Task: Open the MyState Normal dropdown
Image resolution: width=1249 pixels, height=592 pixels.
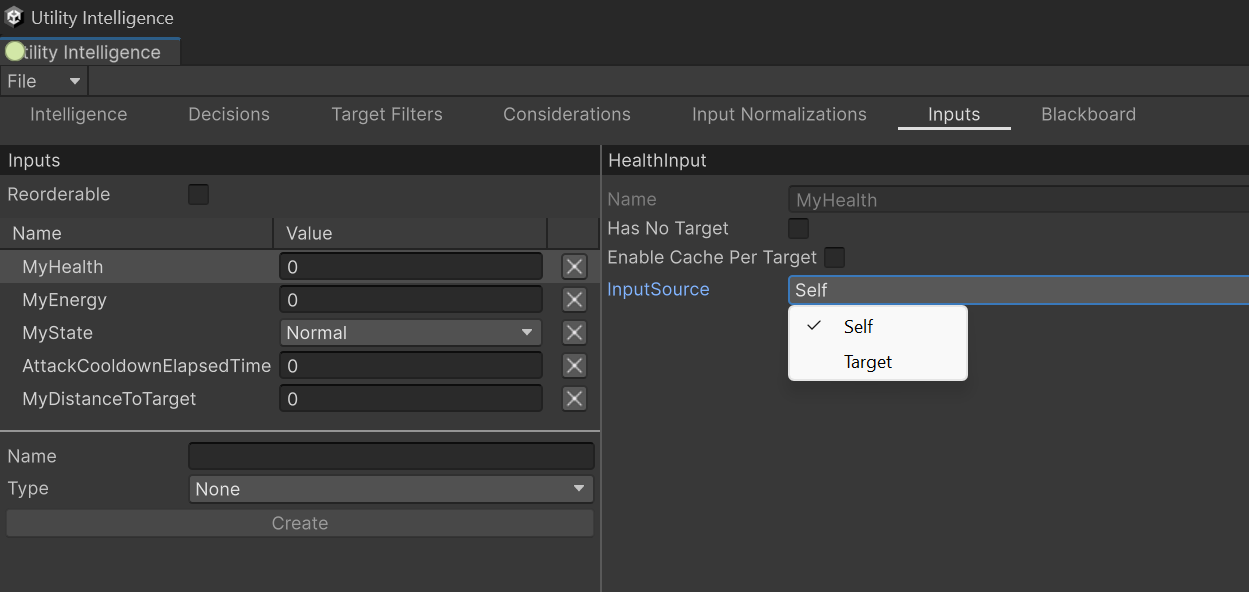Action: (410, 333)
